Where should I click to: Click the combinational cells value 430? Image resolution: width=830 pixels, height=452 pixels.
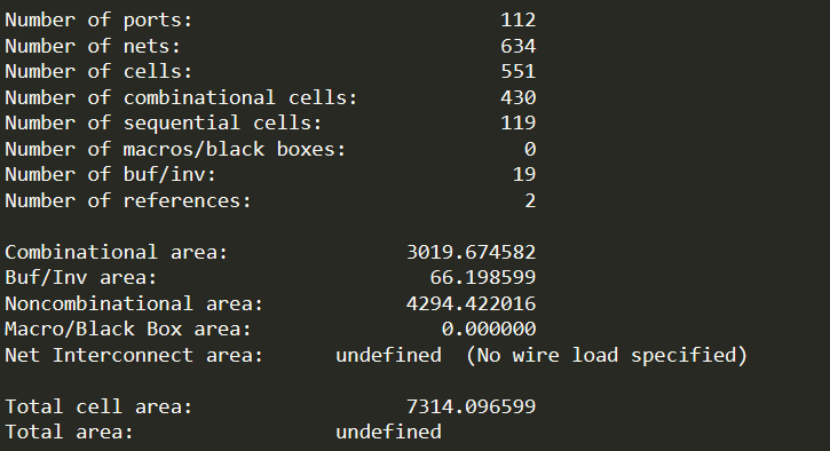tap(518, 97)
